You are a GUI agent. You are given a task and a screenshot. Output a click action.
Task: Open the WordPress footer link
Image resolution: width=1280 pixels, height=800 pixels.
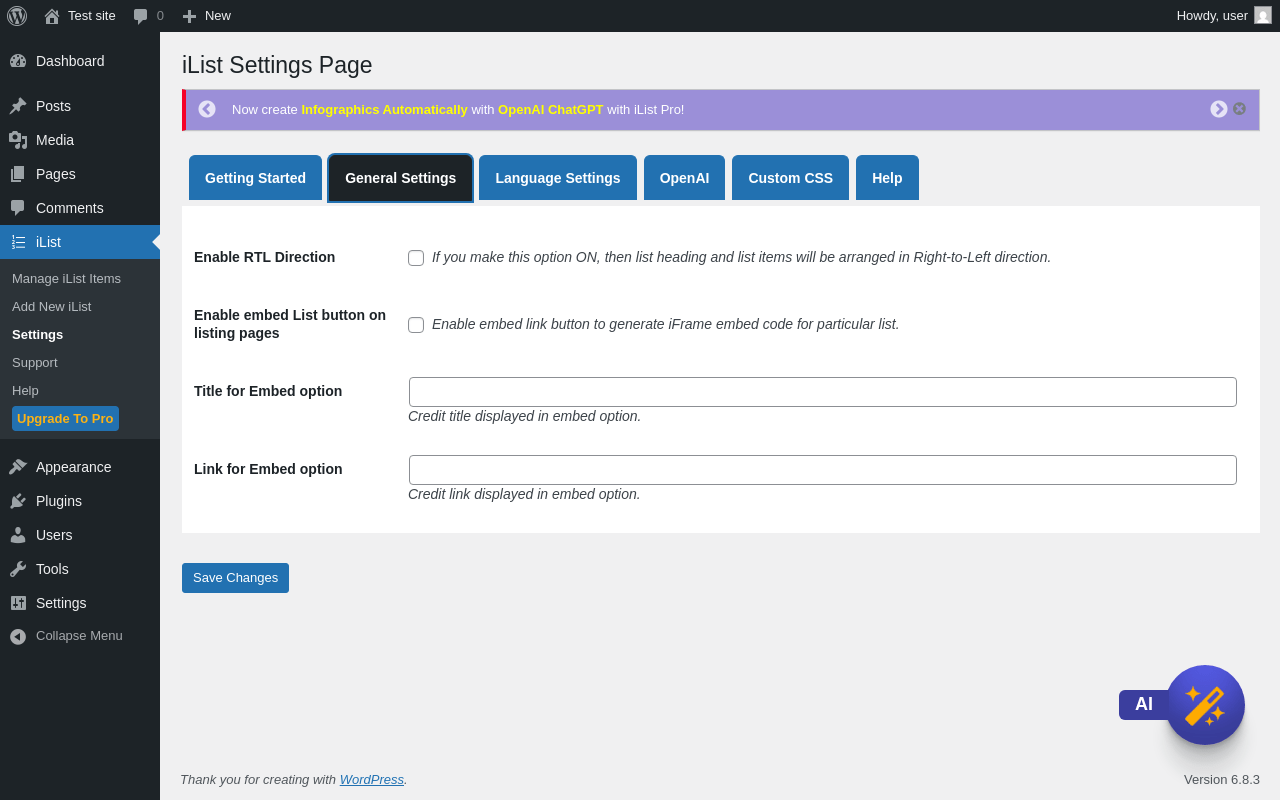371,780
